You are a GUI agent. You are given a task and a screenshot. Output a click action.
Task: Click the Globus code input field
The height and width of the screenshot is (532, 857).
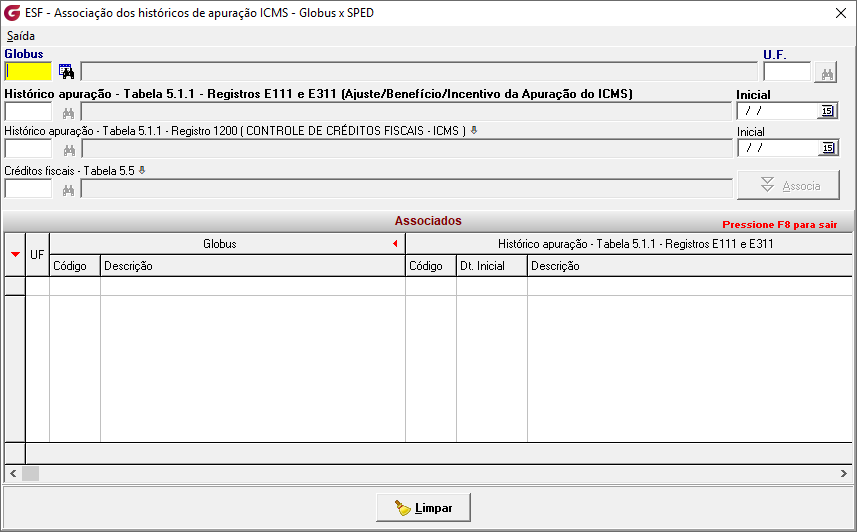point(28,71)
